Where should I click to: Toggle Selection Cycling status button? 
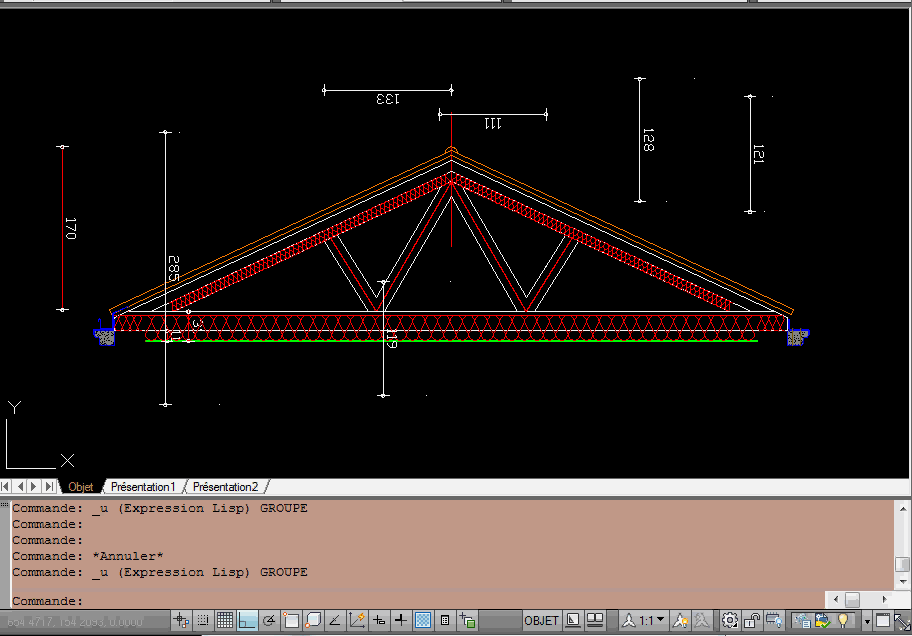point(467,621)
